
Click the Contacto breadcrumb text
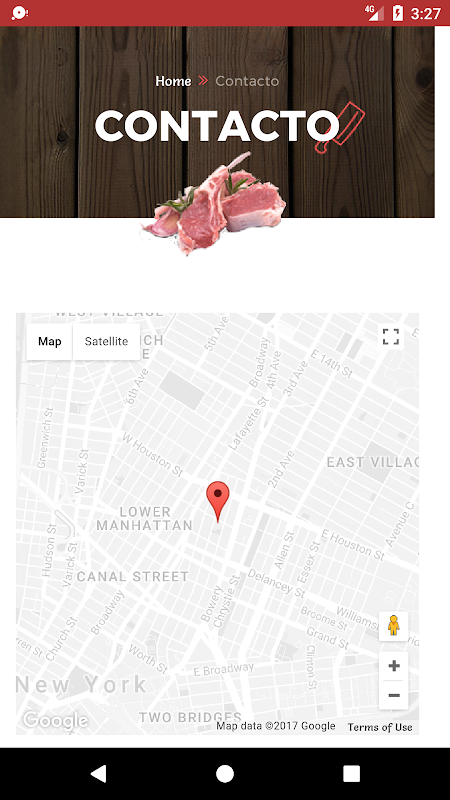[x=247, y=81]
